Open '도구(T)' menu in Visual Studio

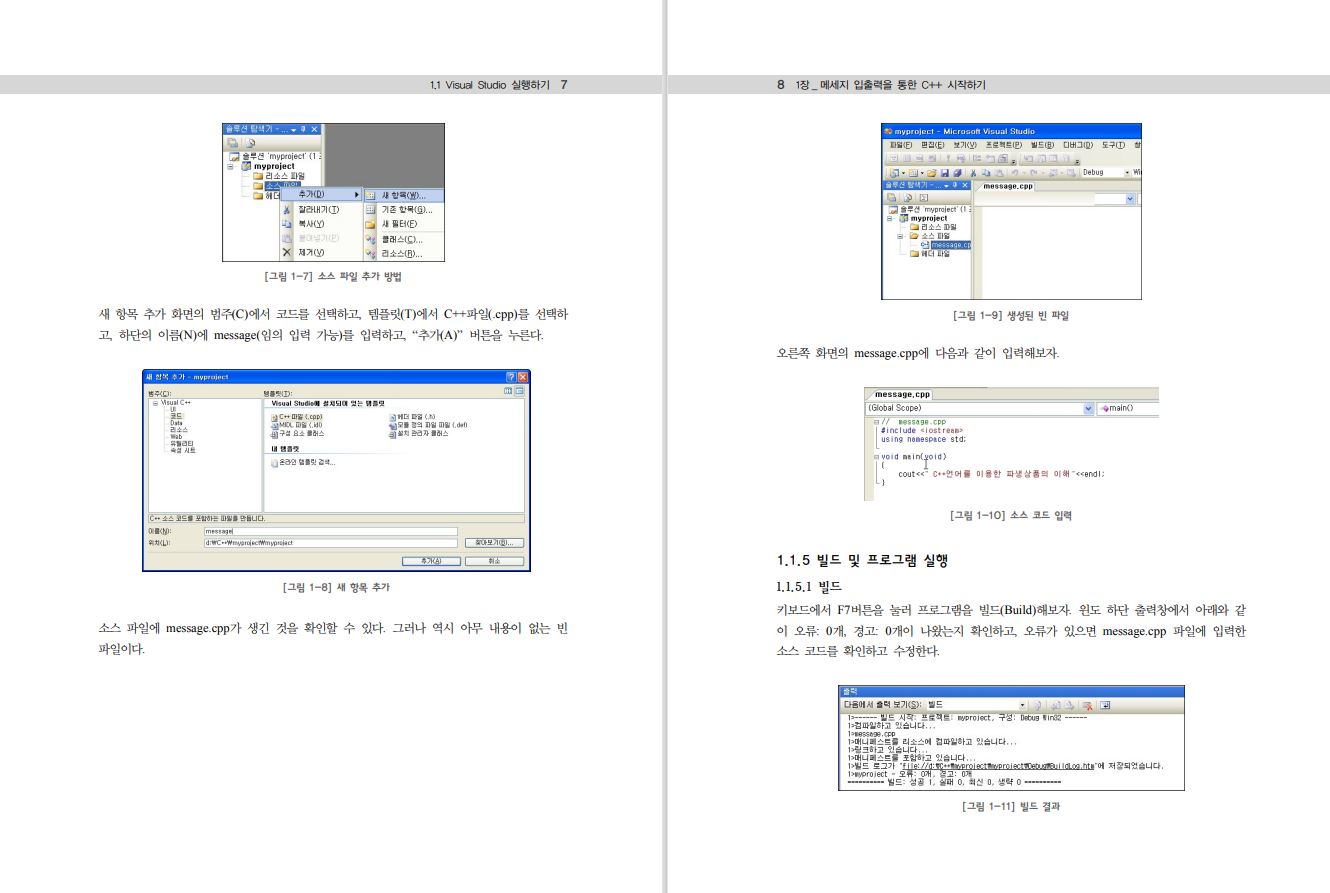point(1114,145)
